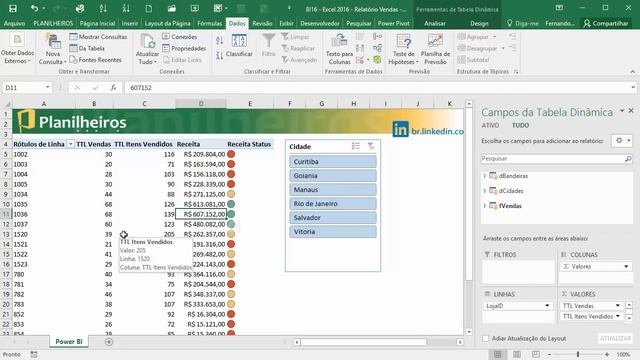The image size is (640, 360).
Task: Click zoom in plus button
Action: point(607,354)
